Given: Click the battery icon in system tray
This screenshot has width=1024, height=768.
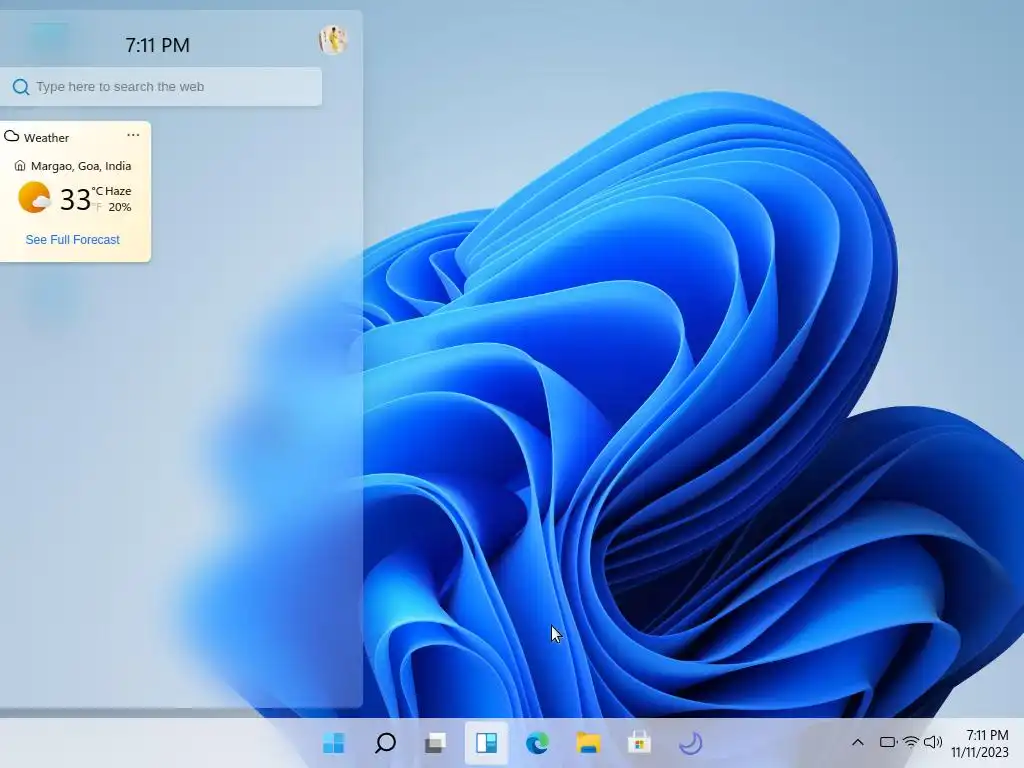Looking at the screenshot, I should [x=888, y=742].
